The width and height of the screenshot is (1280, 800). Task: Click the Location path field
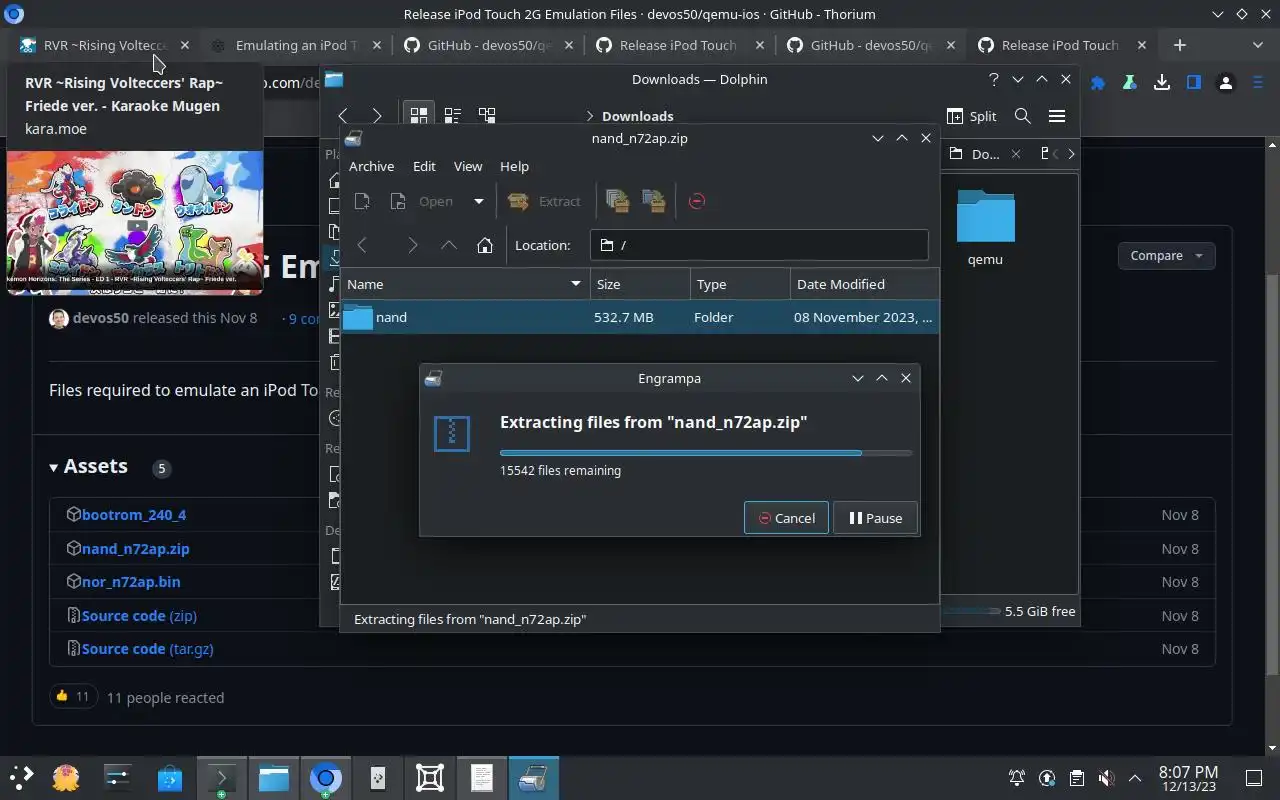coord(759,245)
